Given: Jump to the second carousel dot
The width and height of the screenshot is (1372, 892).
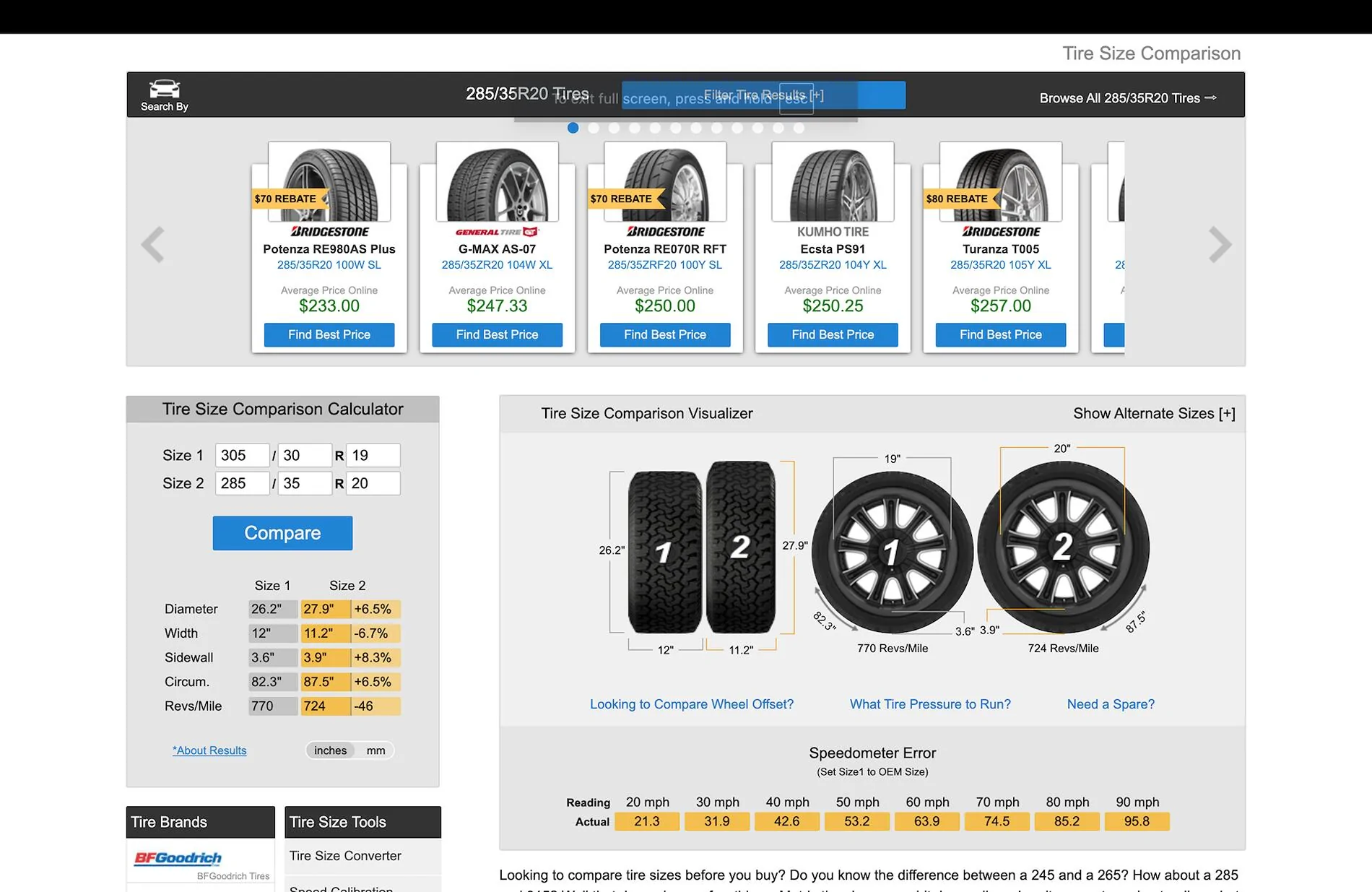Looking at the screenshot, I should (594, 128).
